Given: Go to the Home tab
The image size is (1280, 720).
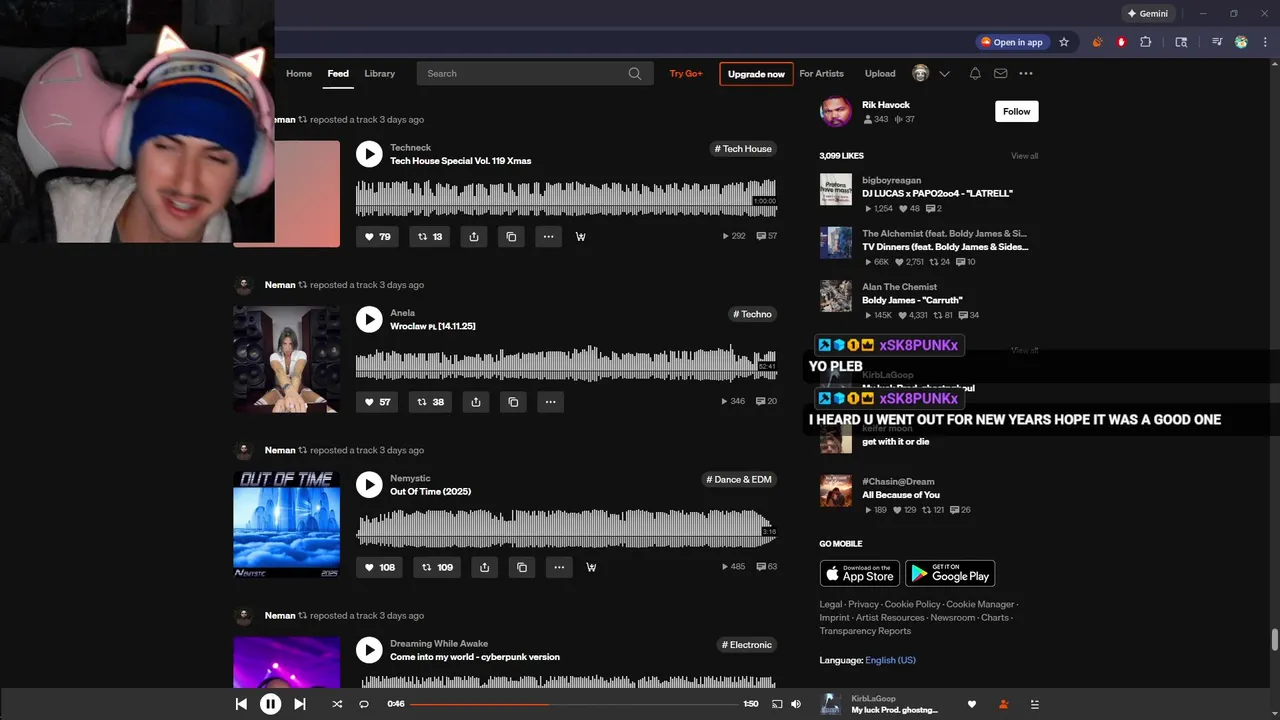Looking at the screenshot, I should [299, 73].
